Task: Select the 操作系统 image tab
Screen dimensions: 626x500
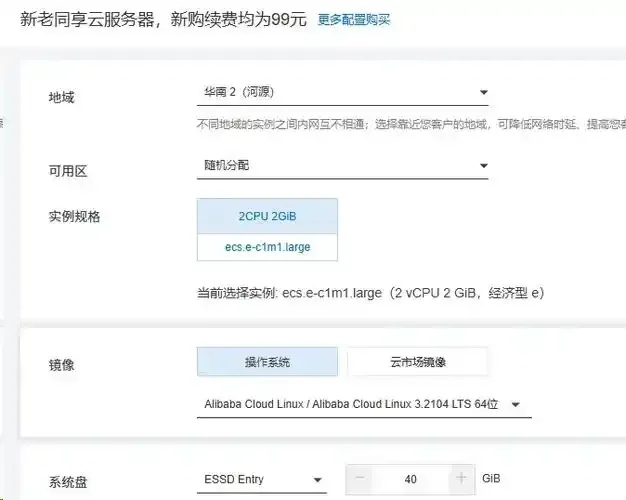Action: (x=267, y=362)
